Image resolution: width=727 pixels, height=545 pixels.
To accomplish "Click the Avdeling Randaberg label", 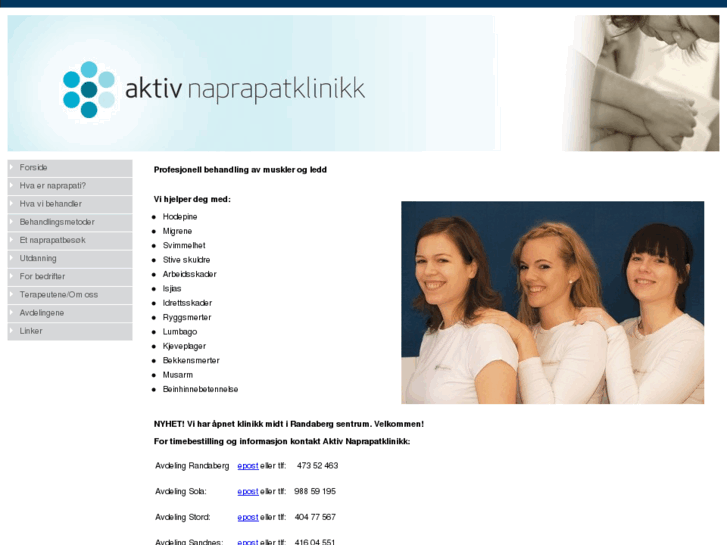I will tap(192, 466).
